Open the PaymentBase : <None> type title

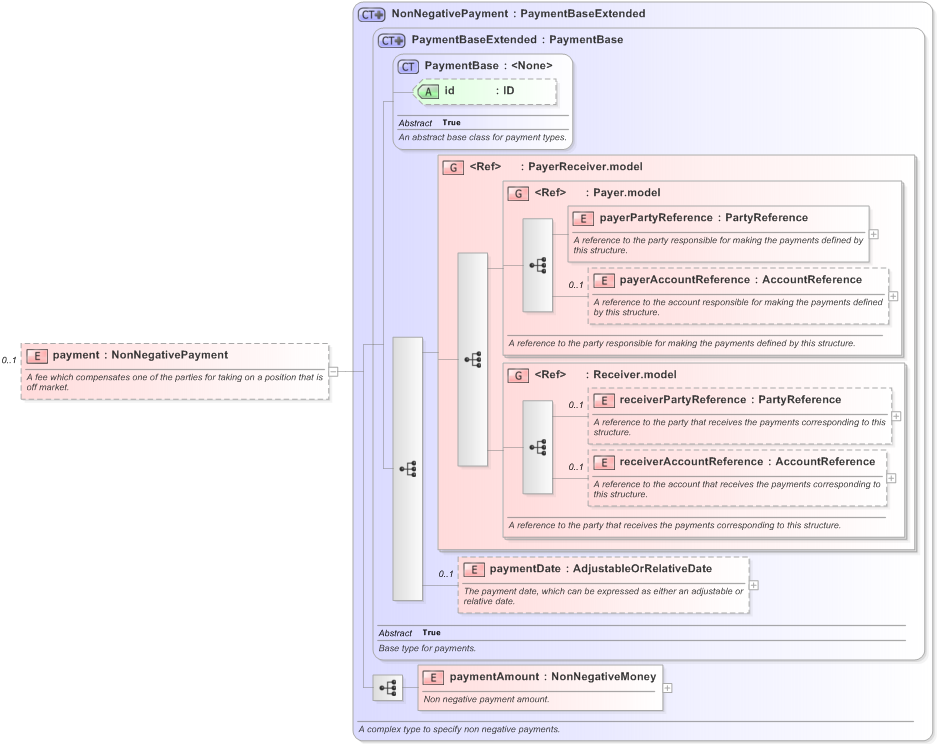pos(488,66)
